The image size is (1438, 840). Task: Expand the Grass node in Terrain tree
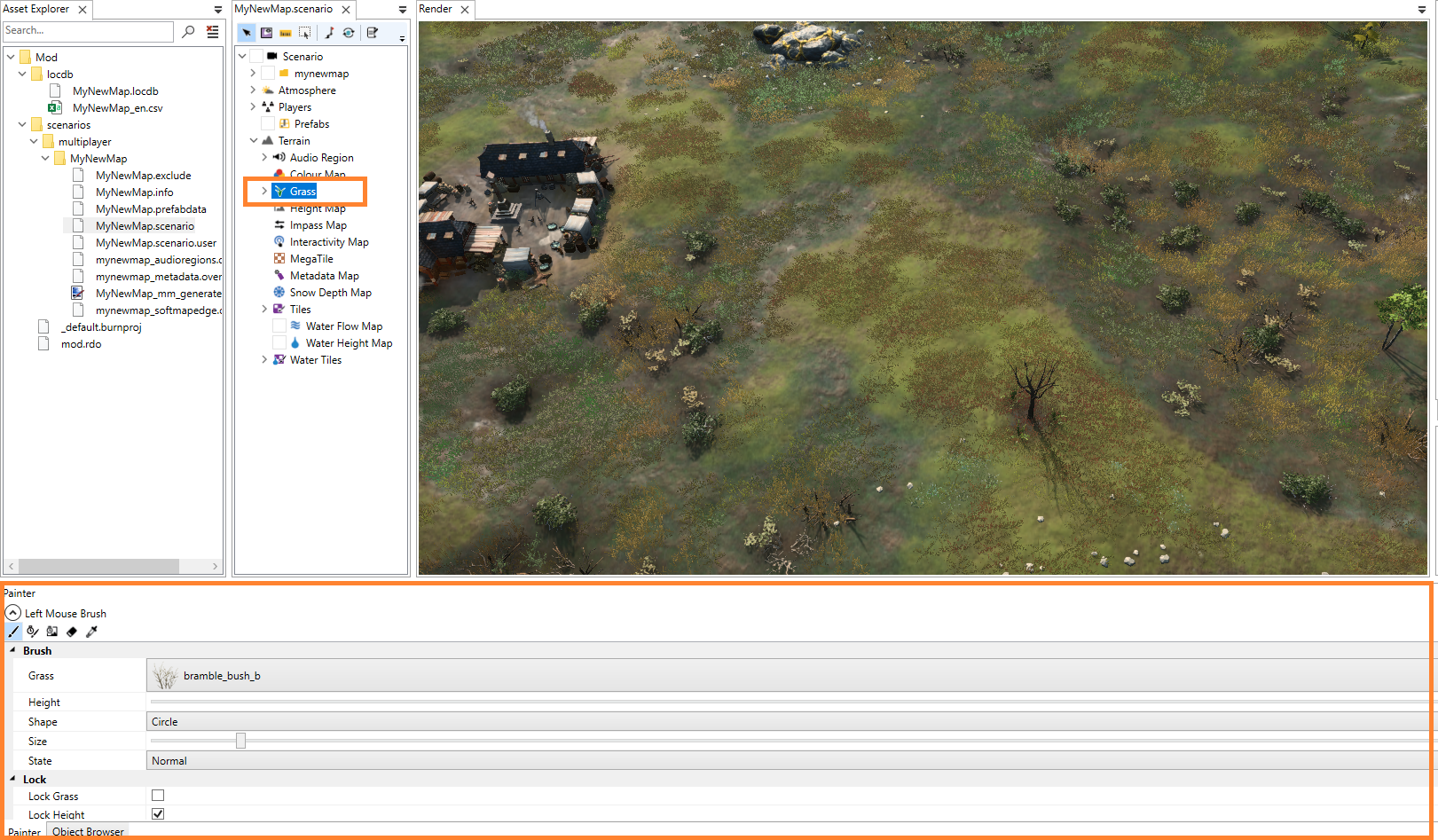(x=264, y=191)
